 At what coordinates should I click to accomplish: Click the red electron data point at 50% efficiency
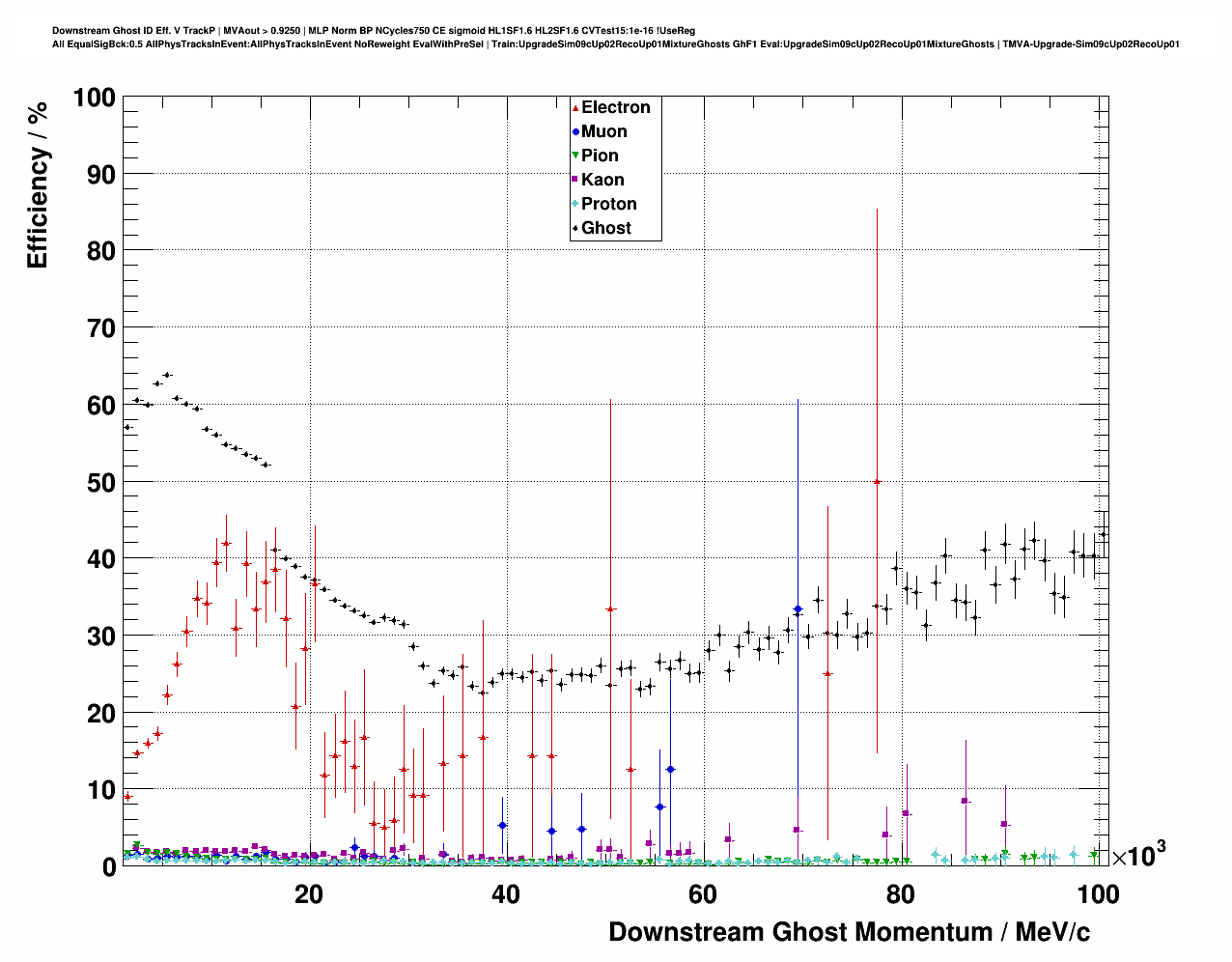coord(877,481)
